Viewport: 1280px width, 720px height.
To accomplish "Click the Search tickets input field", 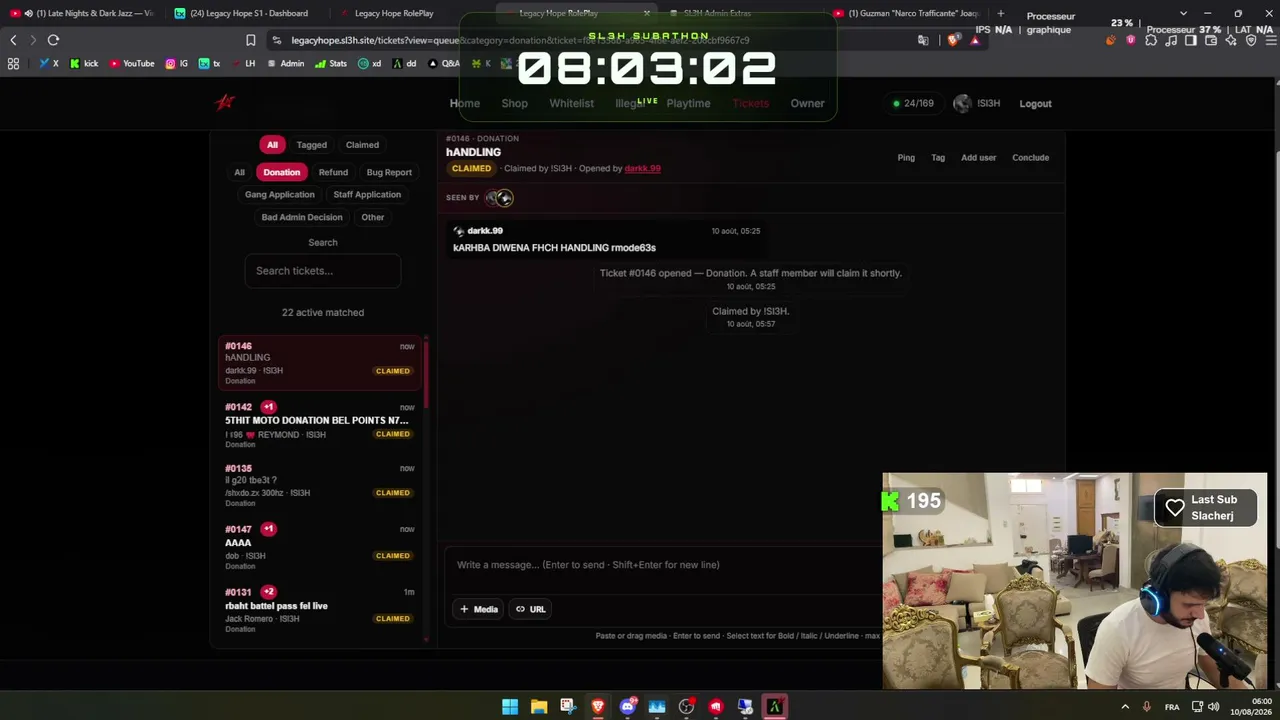I will coord(323,271).
